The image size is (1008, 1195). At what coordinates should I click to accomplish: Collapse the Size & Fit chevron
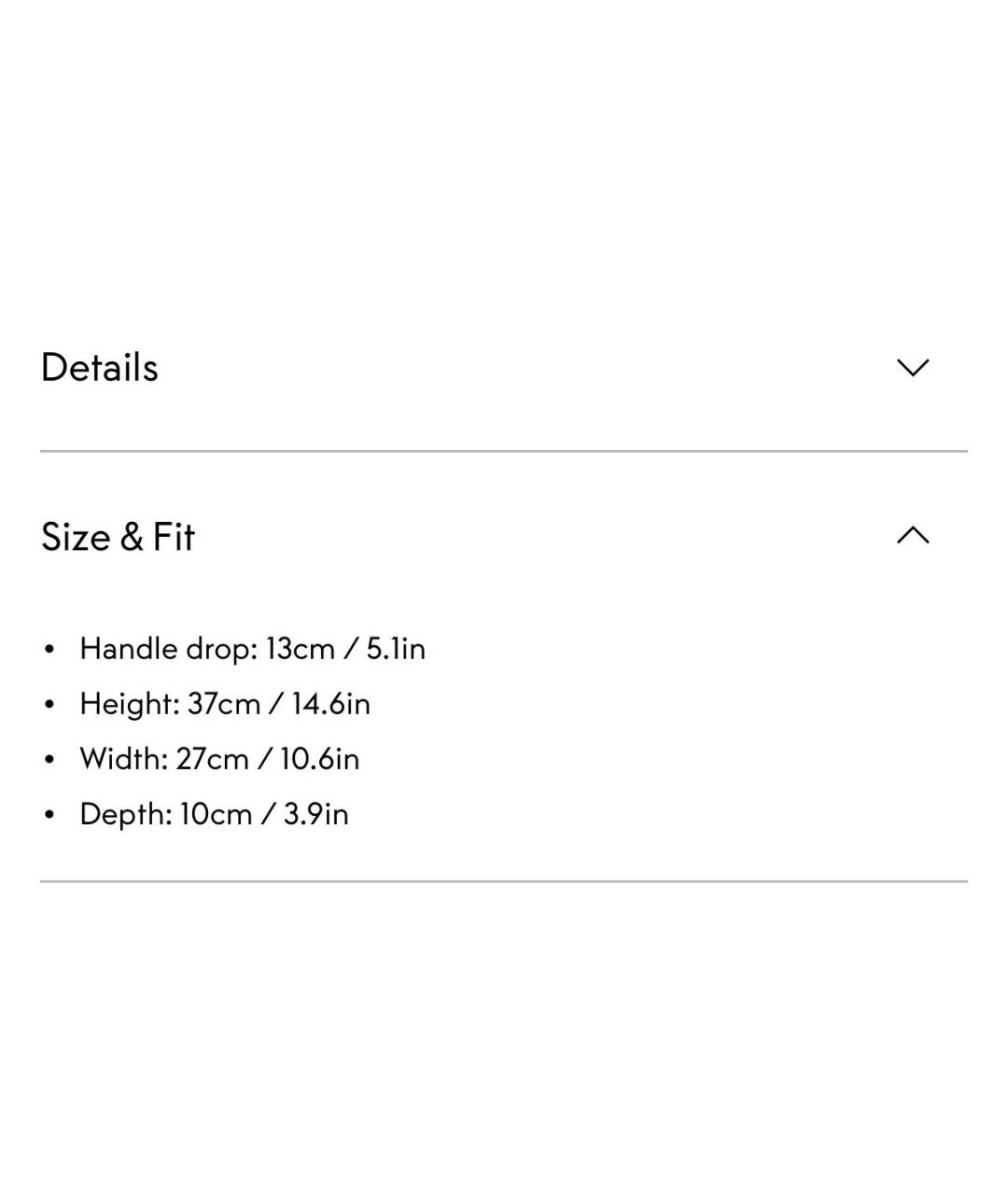[912, 536]
